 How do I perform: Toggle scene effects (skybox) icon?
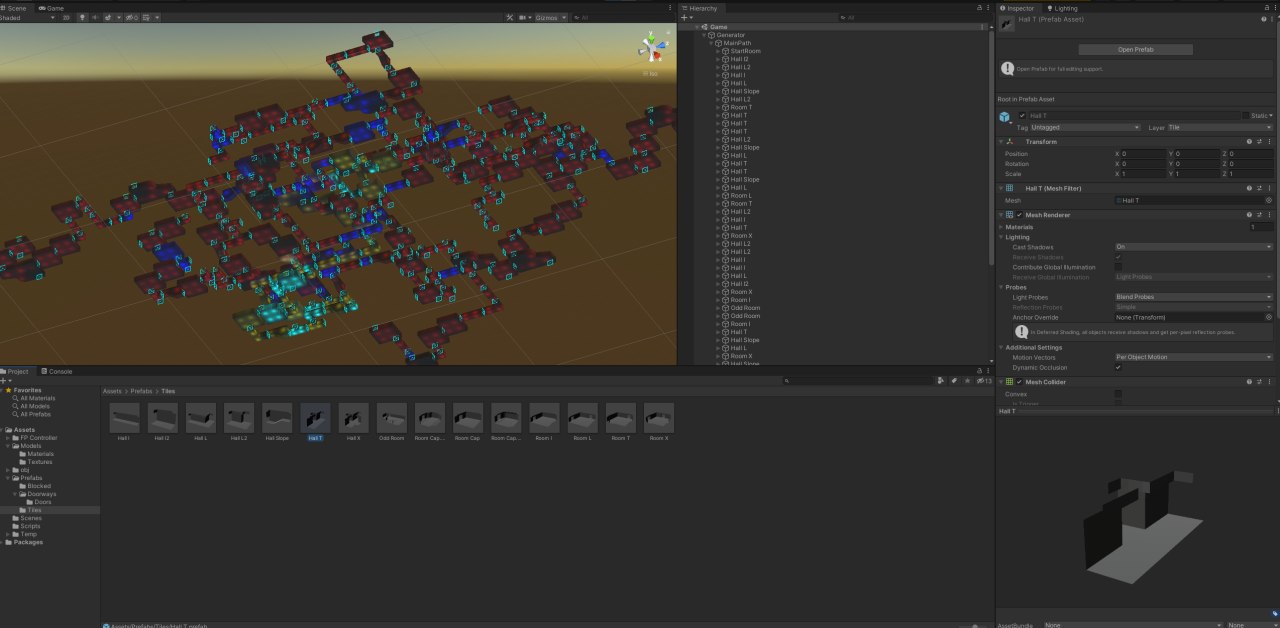tap(108, 17)
